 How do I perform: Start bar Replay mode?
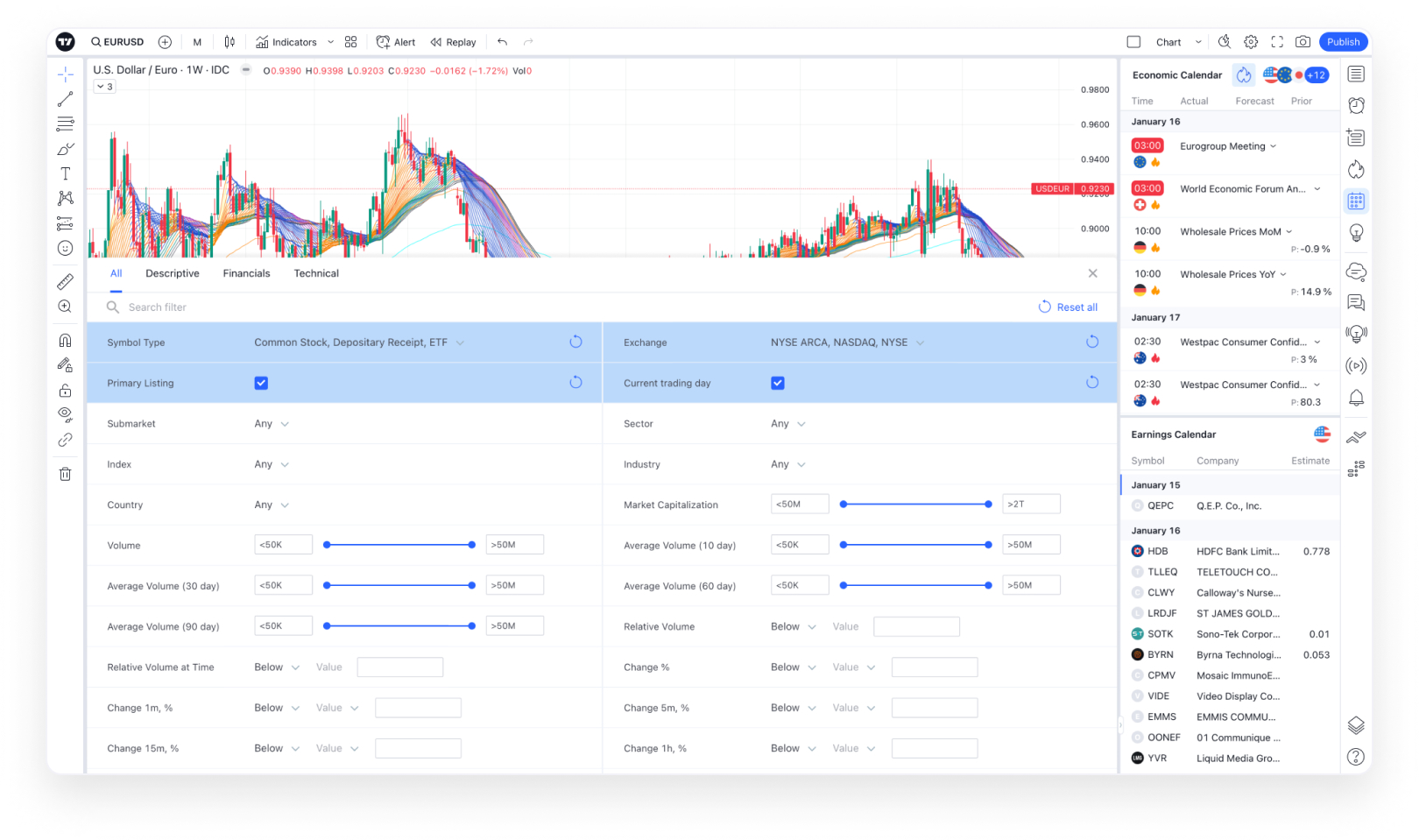[453, 41]
